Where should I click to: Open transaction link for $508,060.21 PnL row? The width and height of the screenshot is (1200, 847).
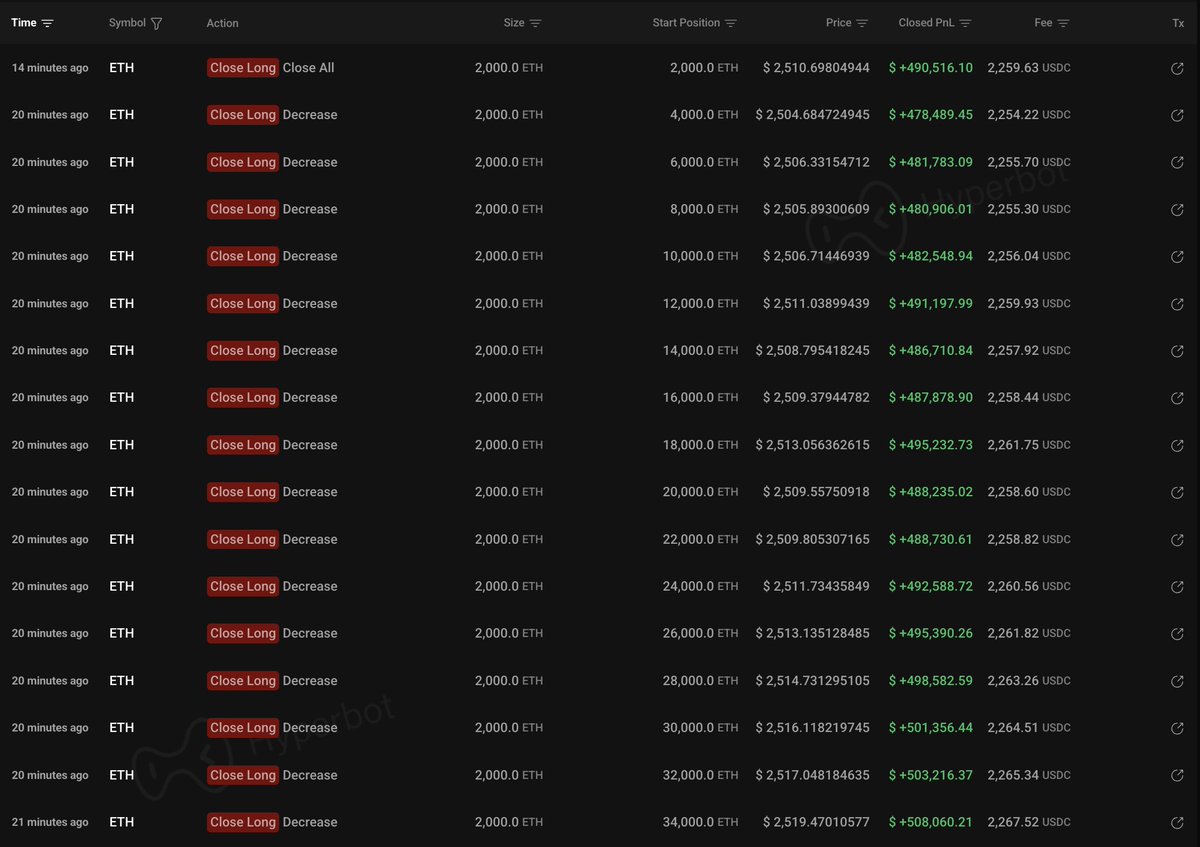(x=1177, y=823)
